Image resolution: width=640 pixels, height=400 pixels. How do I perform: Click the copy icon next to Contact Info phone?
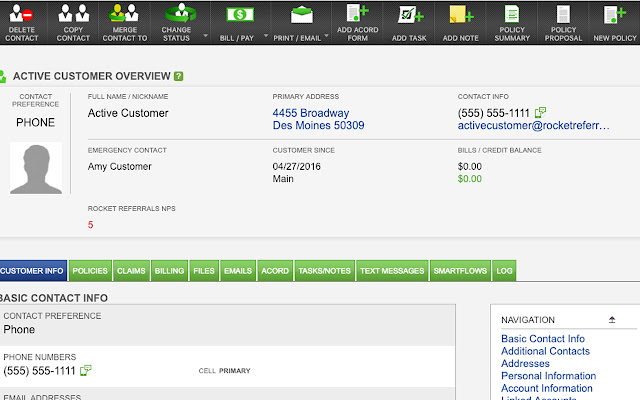[x=541, y=113]
